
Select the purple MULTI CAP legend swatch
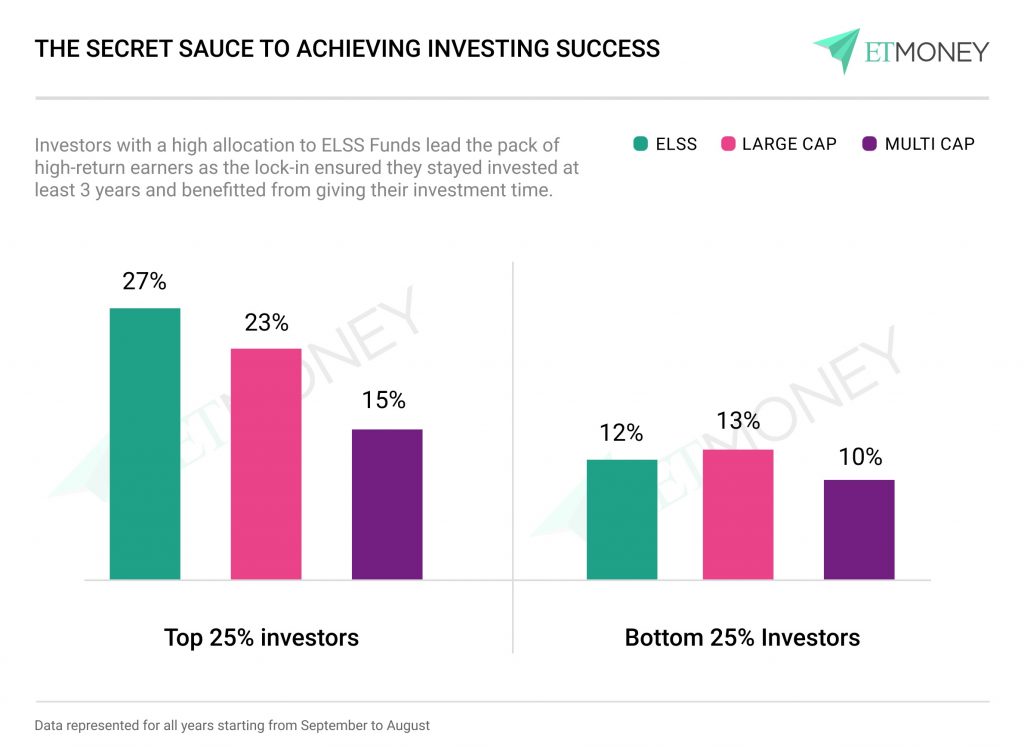click(870, 144)
